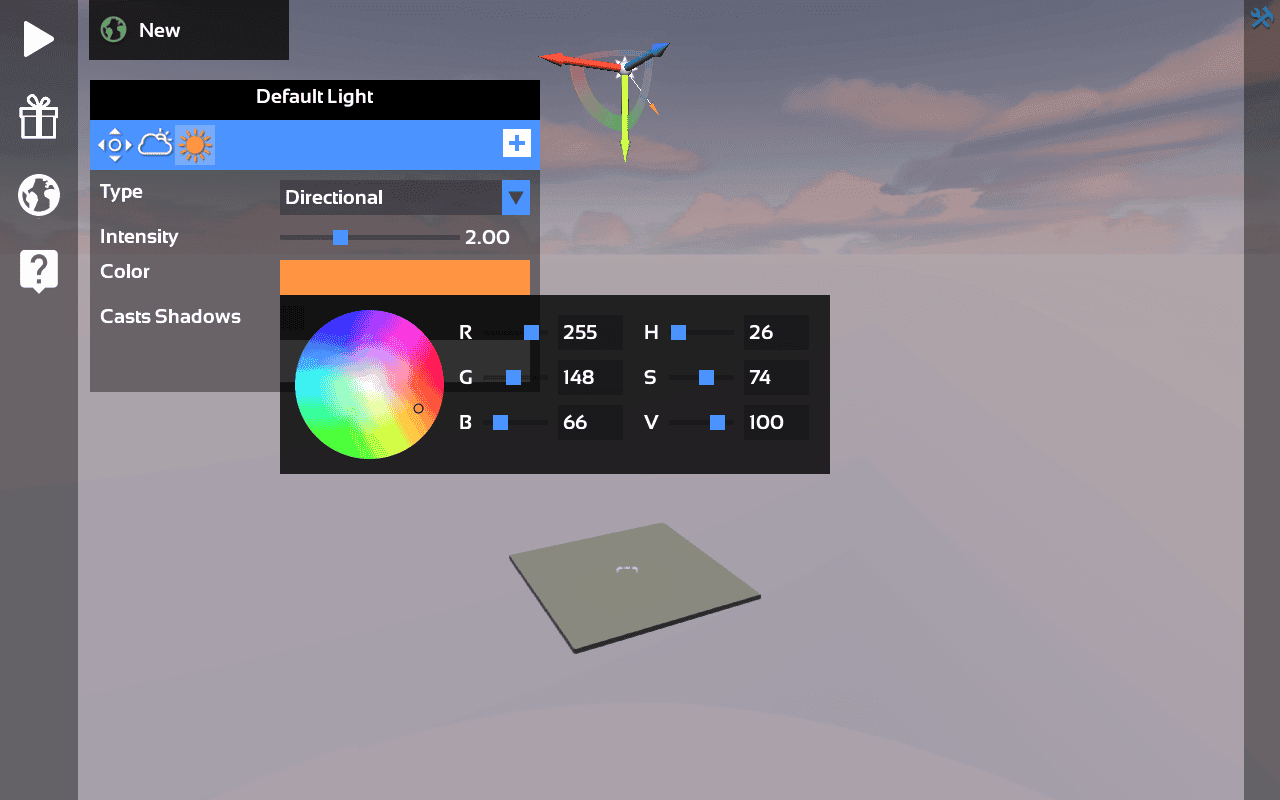Click the R value field showing 255
Image resolution: width=1280 pixels, height=800 pixels.
coord(589,332)
